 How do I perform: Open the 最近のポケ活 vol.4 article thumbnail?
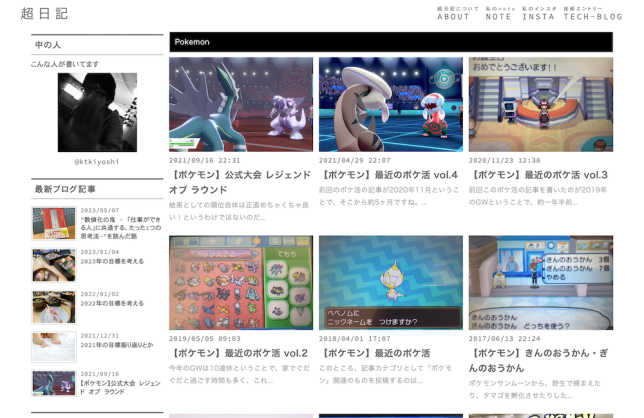point(391,104)
